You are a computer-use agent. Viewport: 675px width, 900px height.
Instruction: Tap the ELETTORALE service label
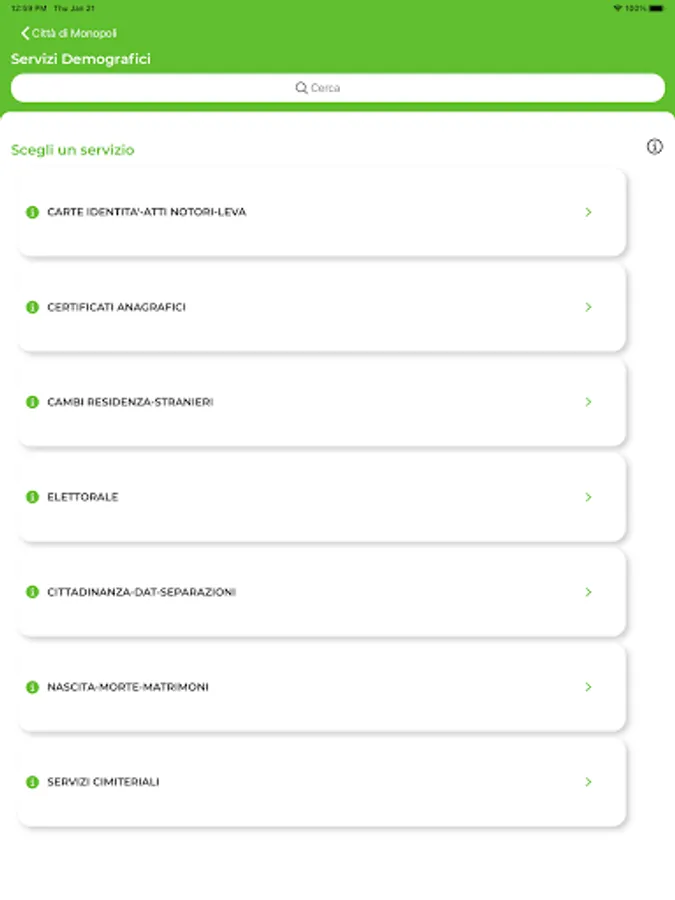tap(83, 497)
